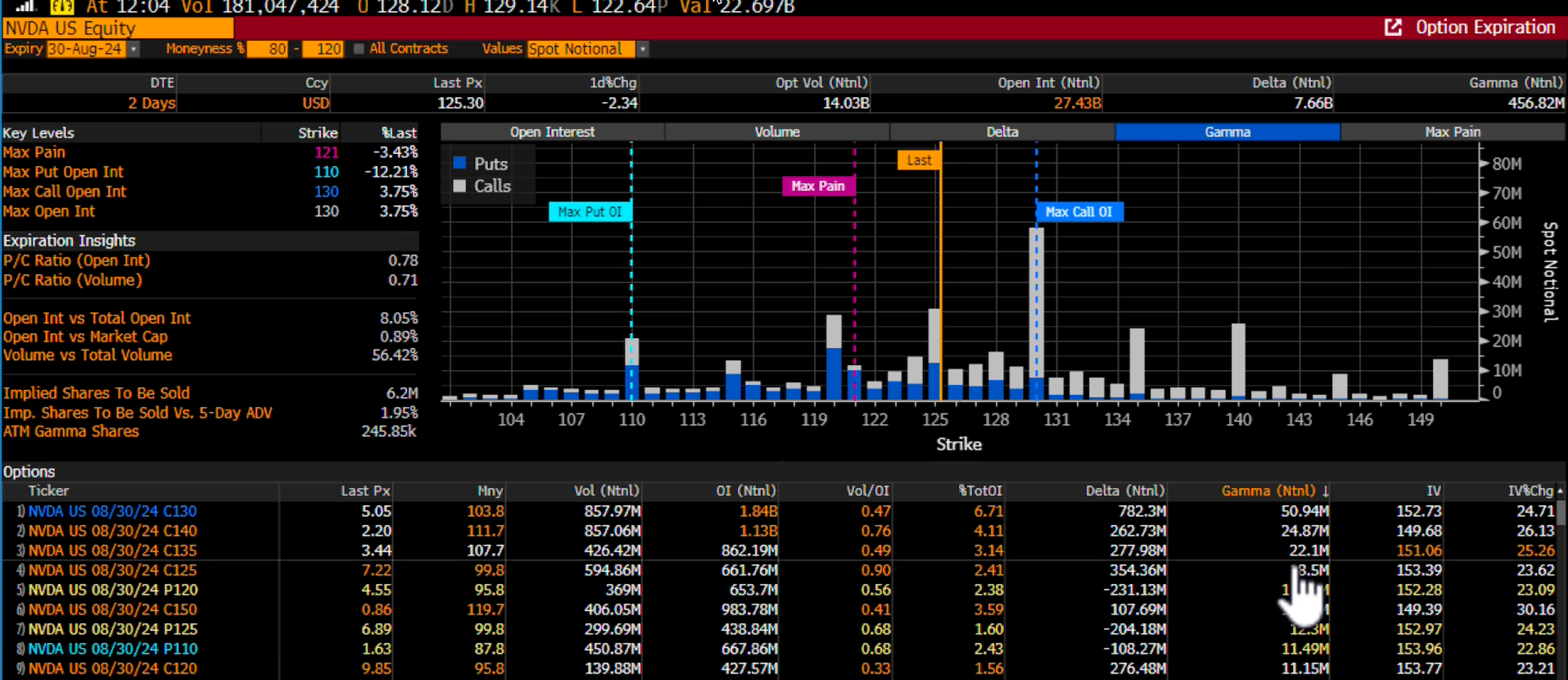Click Implied Shares To Be Sold row
1568x680 pixels.
pyautogui.click(x=210, y=393)
